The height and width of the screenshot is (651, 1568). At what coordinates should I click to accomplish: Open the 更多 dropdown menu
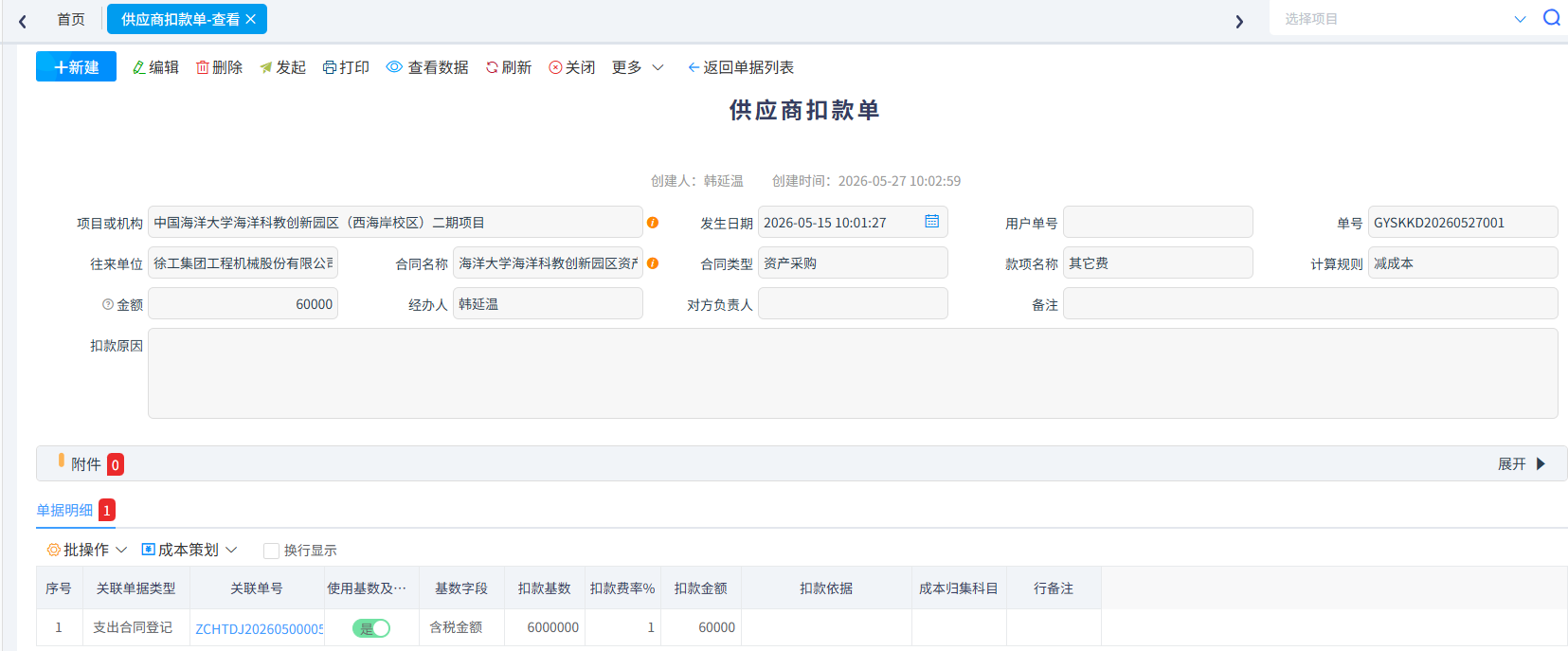click(x=638, y=67)
